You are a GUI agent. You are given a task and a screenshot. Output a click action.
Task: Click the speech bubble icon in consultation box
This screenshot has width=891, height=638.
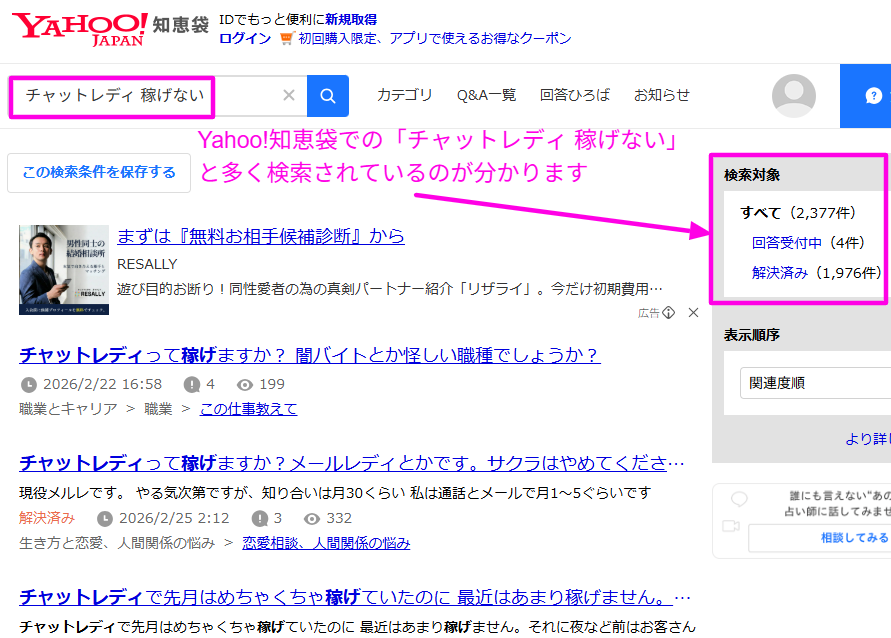739,499
